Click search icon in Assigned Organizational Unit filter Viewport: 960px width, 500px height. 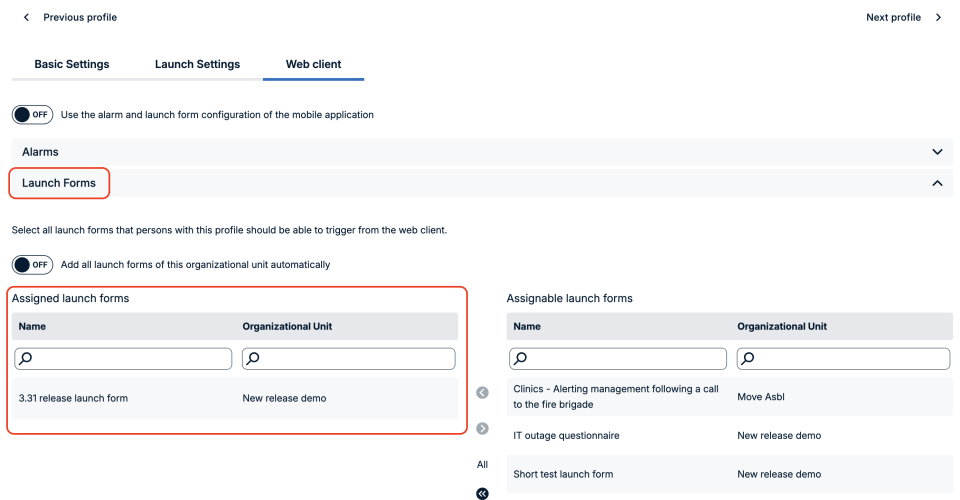coord(253,359)
